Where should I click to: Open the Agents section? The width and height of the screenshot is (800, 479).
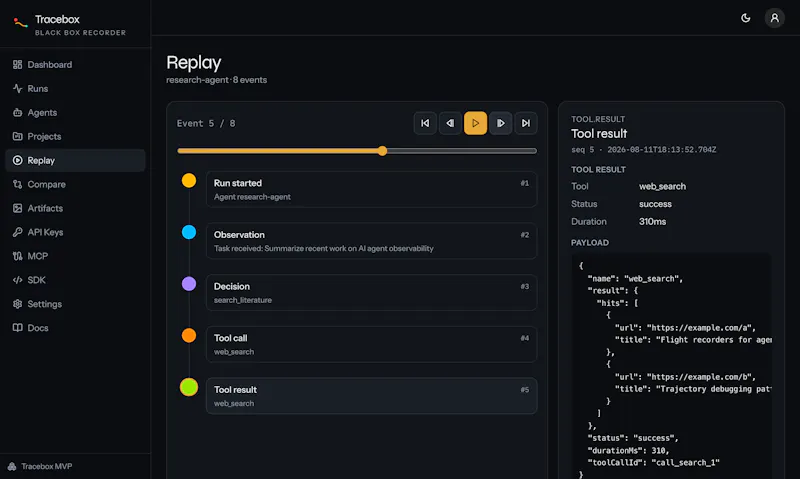click(76, 112)
